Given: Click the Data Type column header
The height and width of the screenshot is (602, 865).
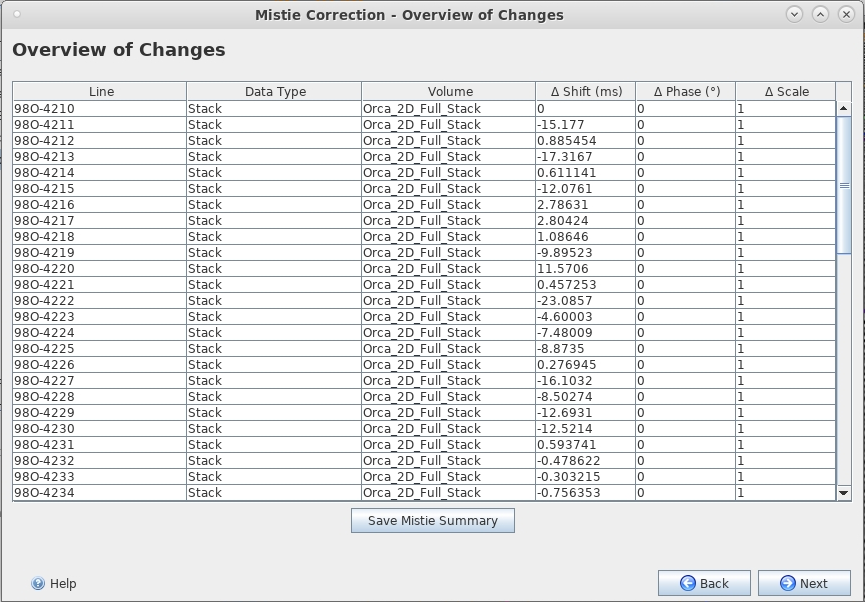Looking at the screenshot, I should [274, 92].
